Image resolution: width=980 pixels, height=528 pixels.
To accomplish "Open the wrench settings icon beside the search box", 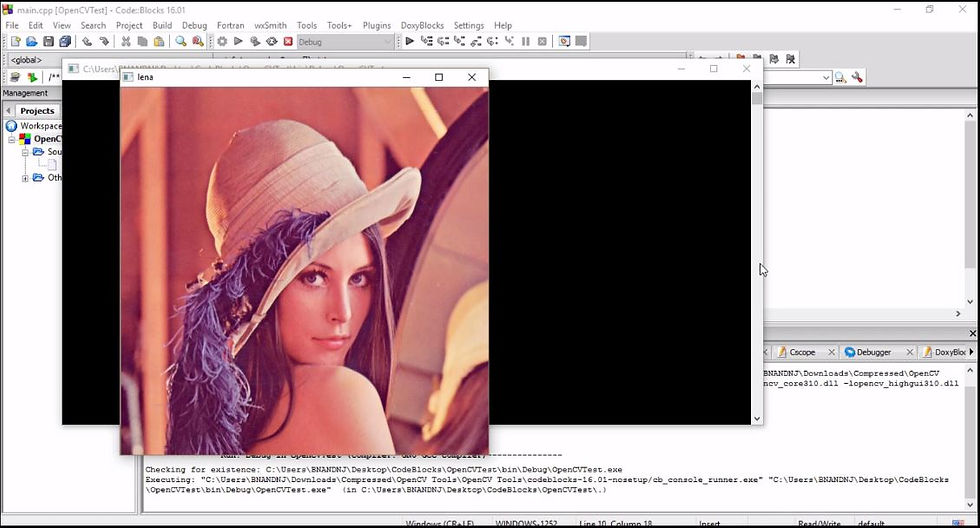I will tap(857, 77).
